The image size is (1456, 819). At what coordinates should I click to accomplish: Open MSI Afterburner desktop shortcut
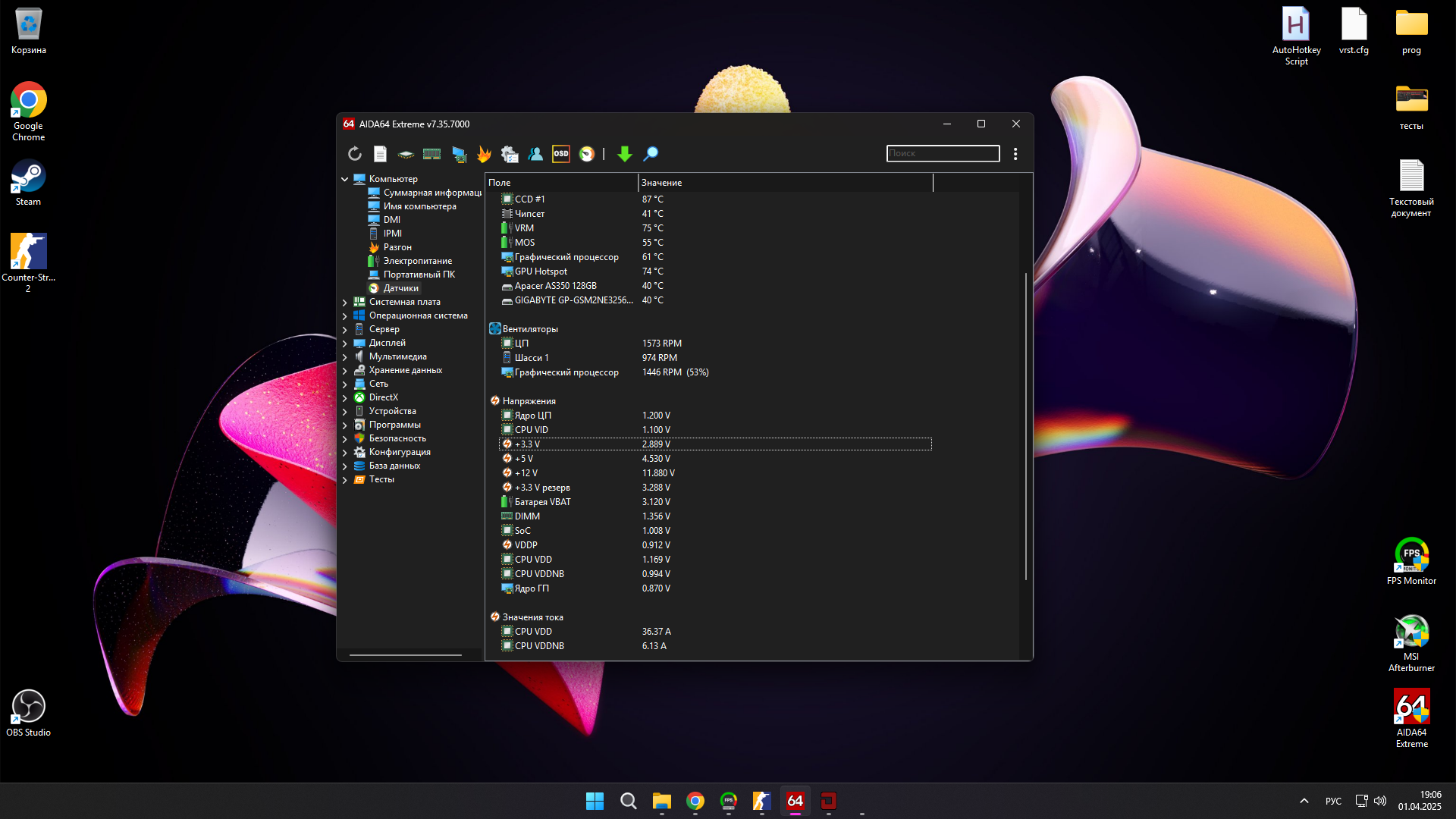pos(1411,642)
